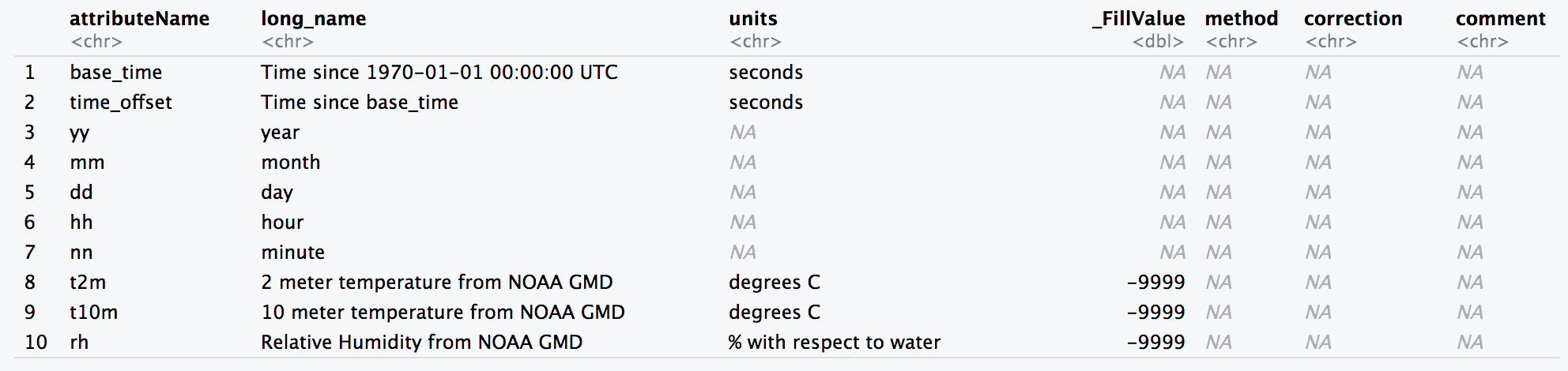This screenshot has width=1568, height=371.
Task: Click 'Relative Humidity from NOAA GMD' cell
Action: [421, 343]
